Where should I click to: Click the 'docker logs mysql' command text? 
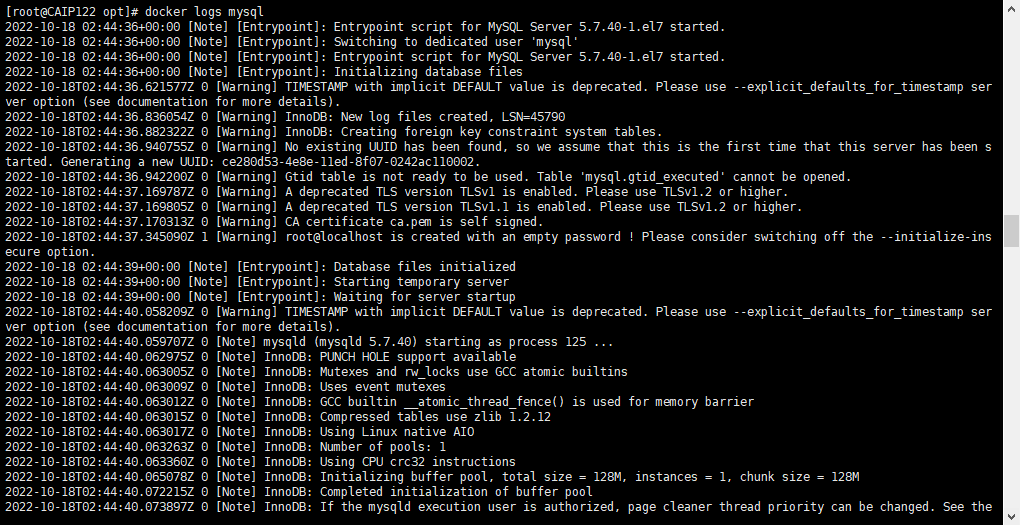click(x=204, y=12)
